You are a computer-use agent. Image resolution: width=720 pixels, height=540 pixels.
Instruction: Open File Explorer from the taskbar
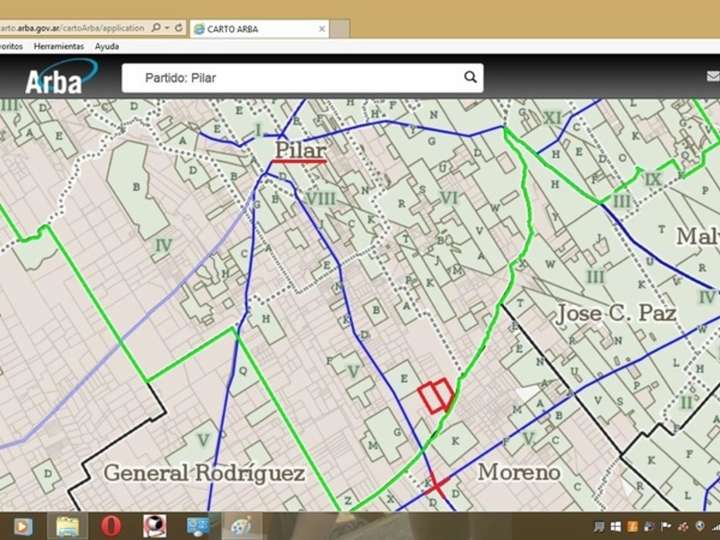click(x=68, y=526)
